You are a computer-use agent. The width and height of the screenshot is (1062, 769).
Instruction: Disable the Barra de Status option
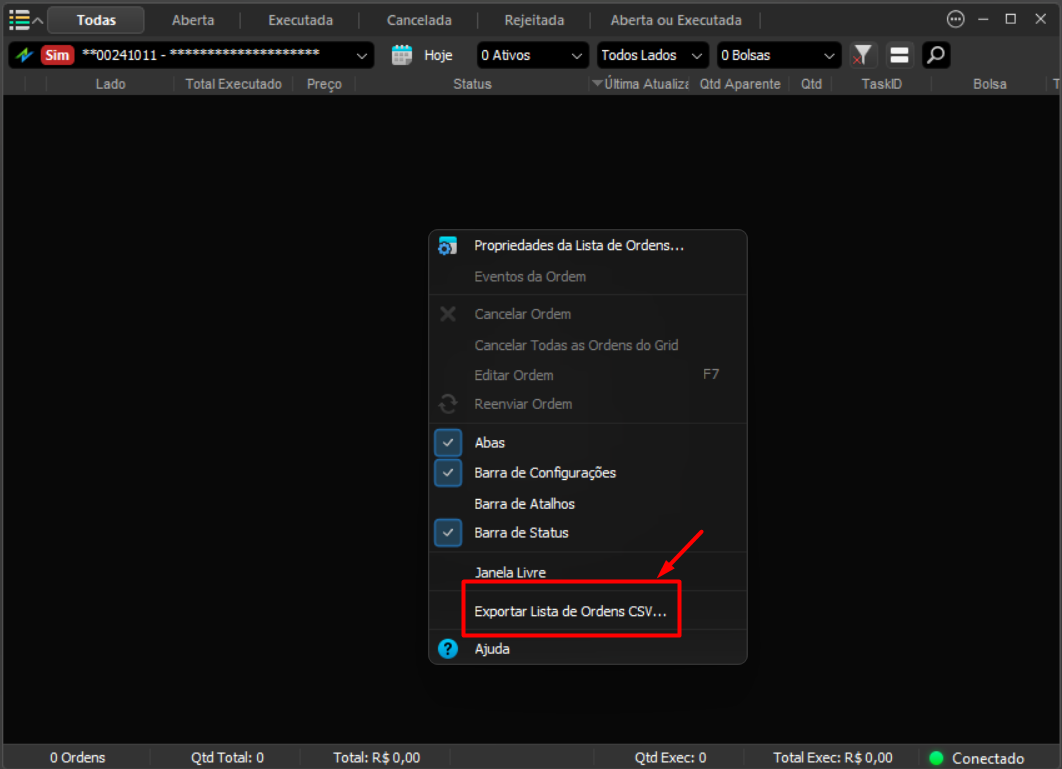(x=448, y=533)
